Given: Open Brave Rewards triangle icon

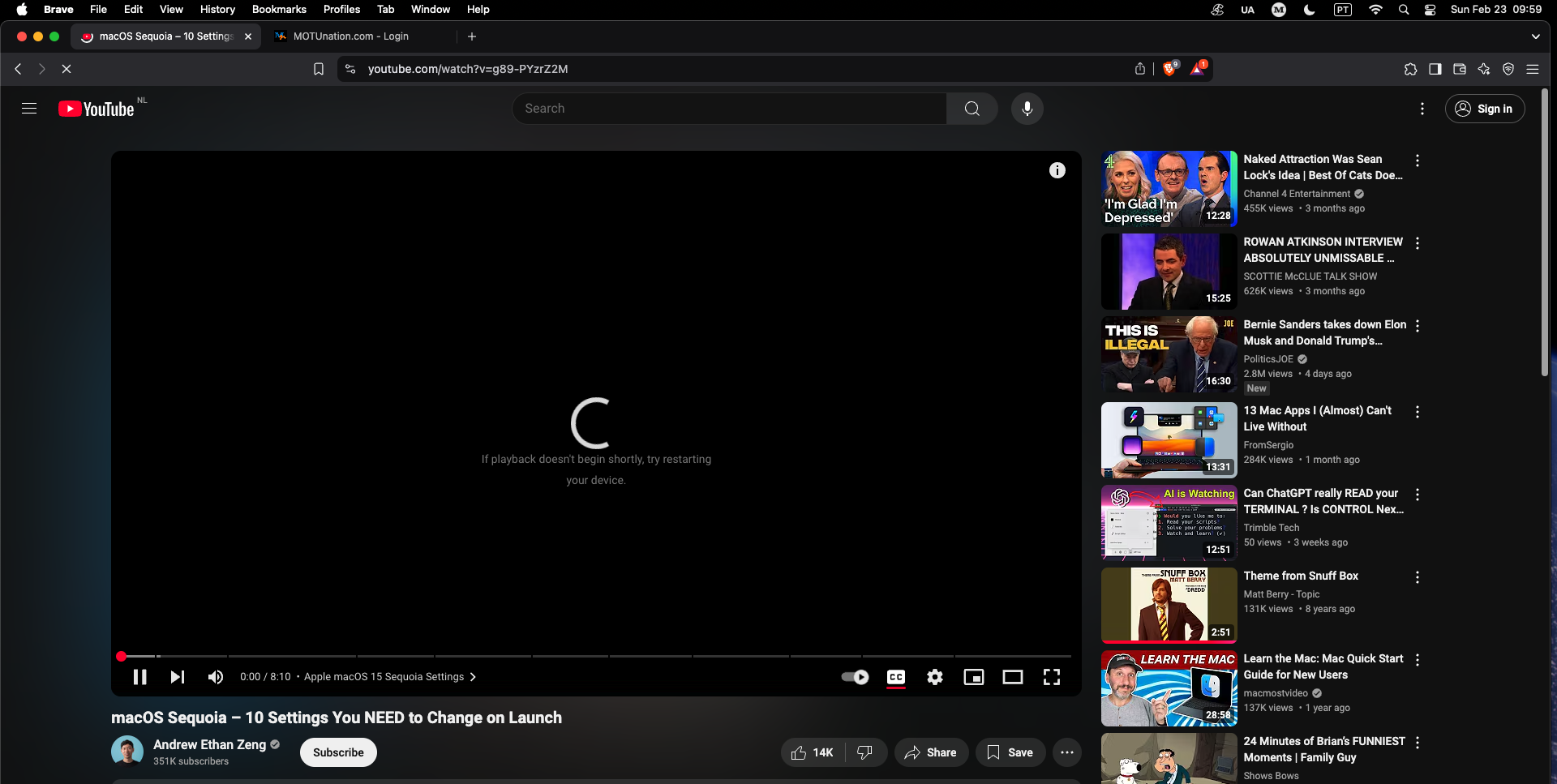Looking at the screenshot, I should tap(1198, 69).
